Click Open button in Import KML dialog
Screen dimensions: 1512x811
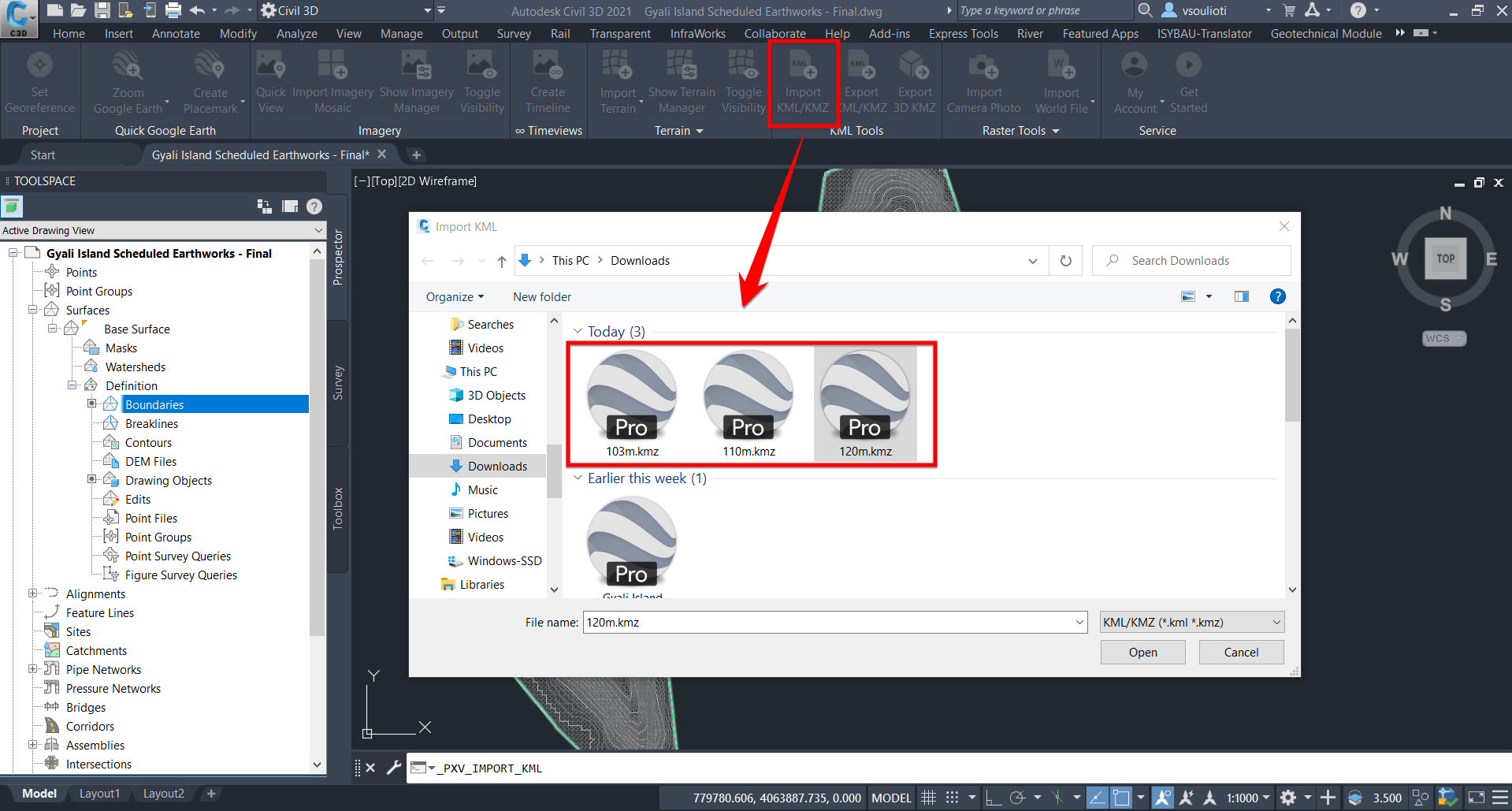[x=1142, y=653]
